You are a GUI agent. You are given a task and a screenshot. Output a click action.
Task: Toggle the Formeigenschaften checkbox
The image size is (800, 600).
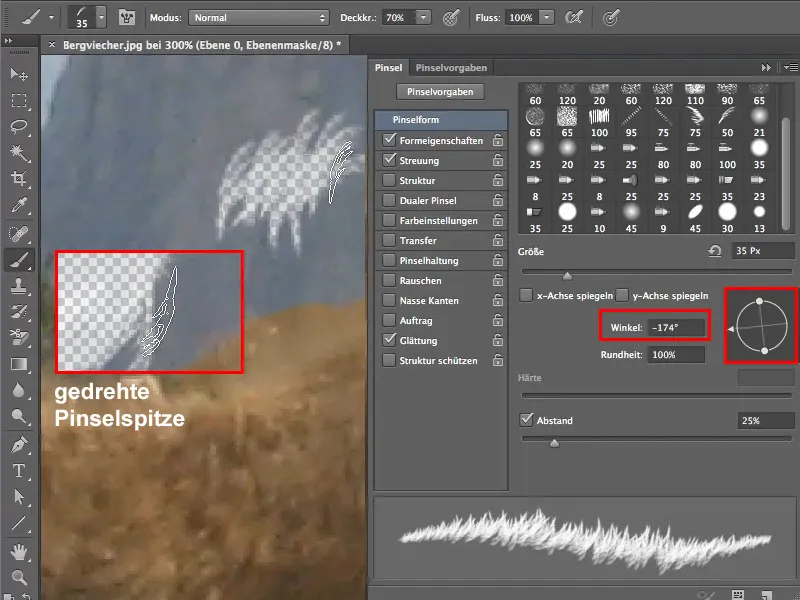point(389,140)
